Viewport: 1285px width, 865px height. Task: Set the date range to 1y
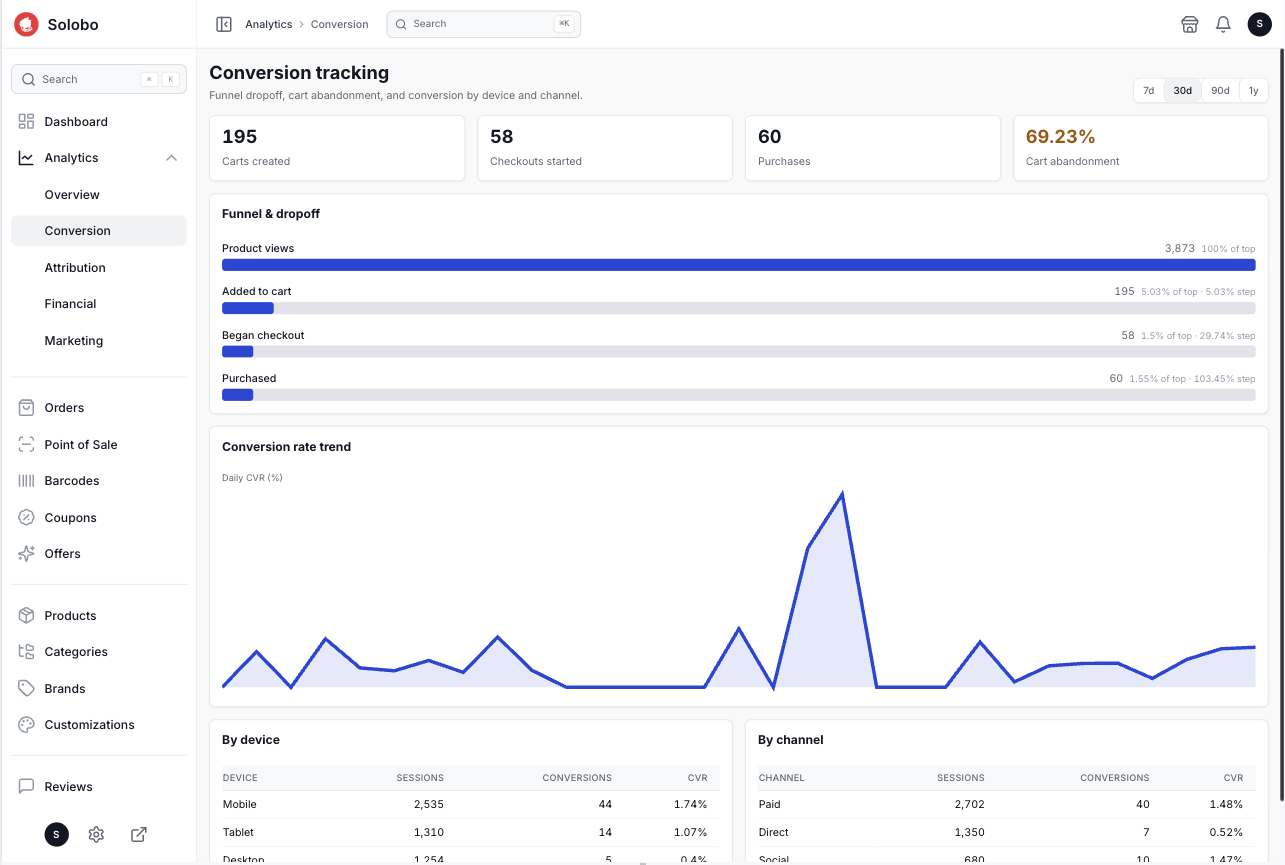click(x=1254, y=91)
